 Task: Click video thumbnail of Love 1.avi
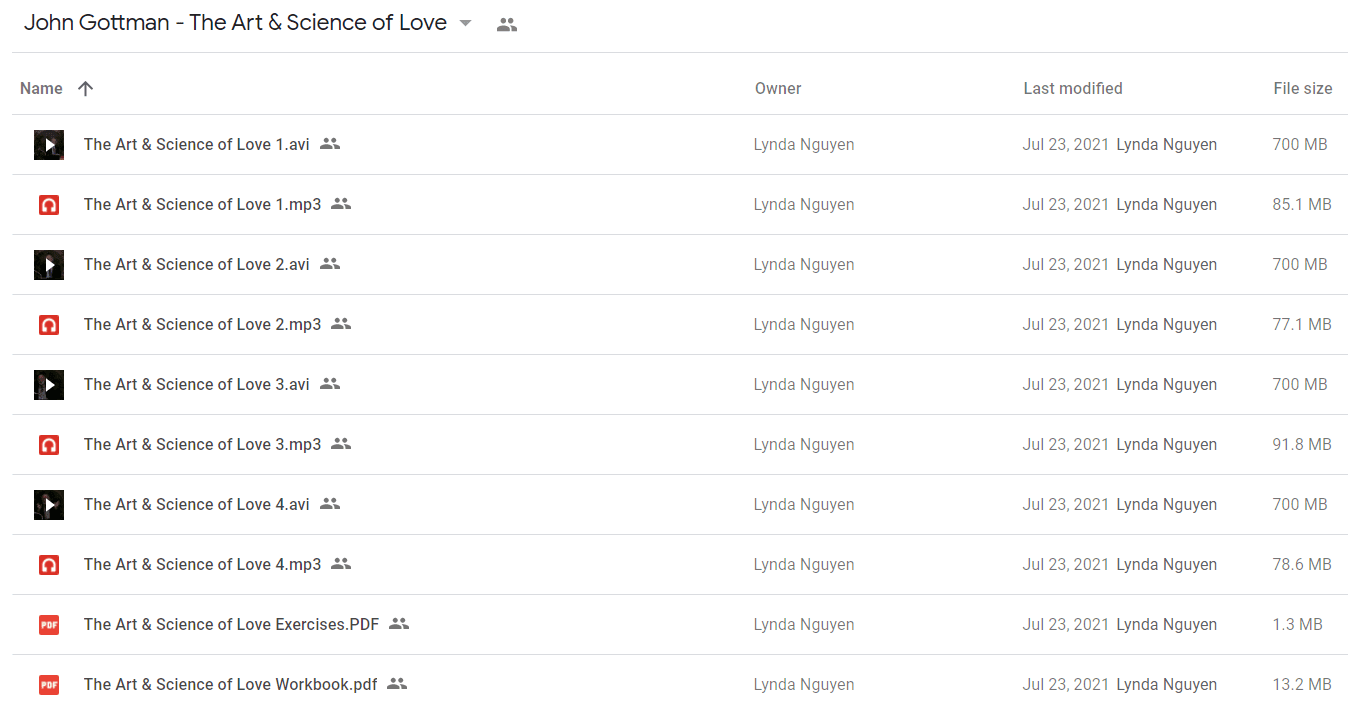click(x=49, y=145)
